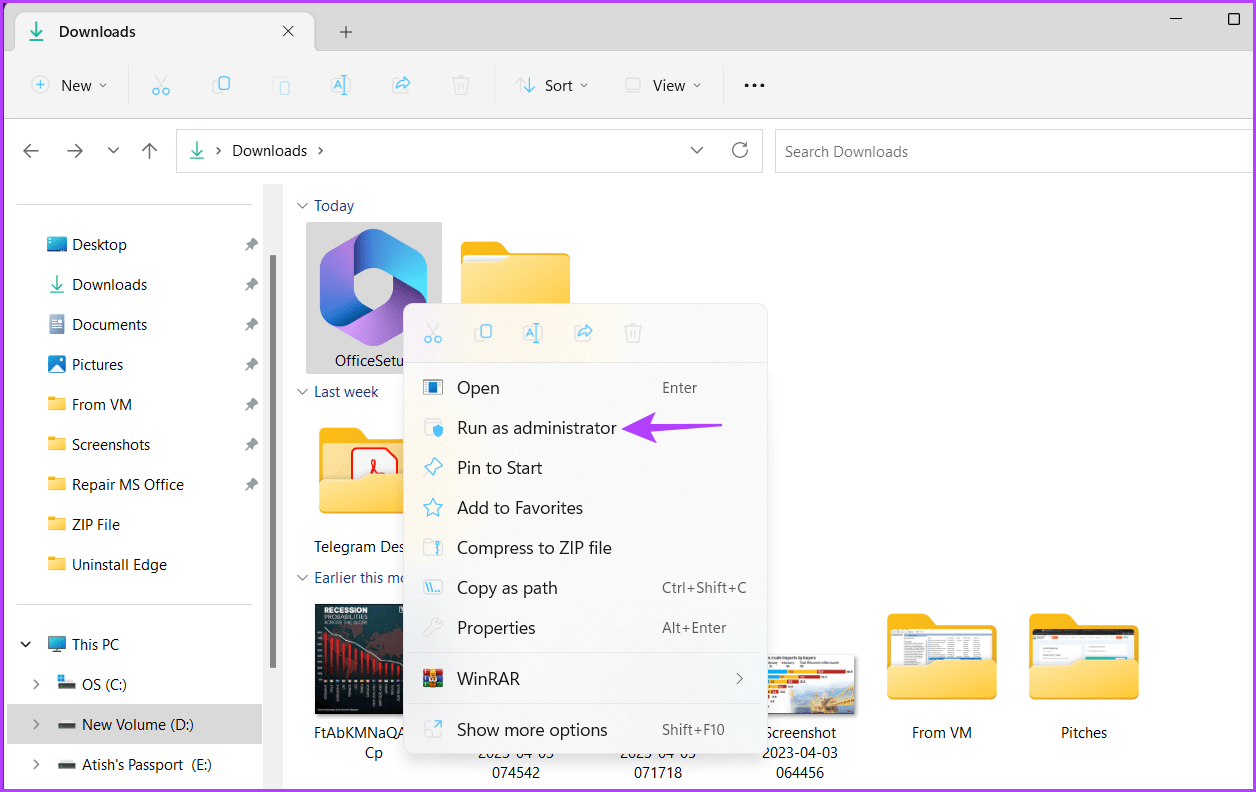Click the Copy icon in the context menu toolbar
The width and height of the screenshot is (1256, 792).
[x=483, y=332]
